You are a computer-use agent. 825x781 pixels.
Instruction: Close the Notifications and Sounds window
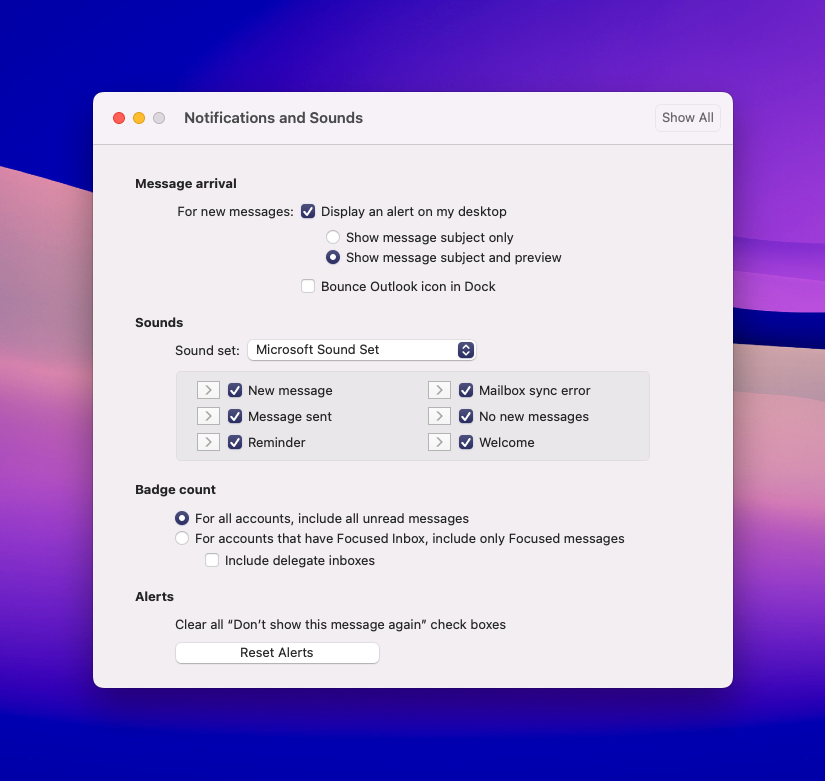click(x=119, y=118)
